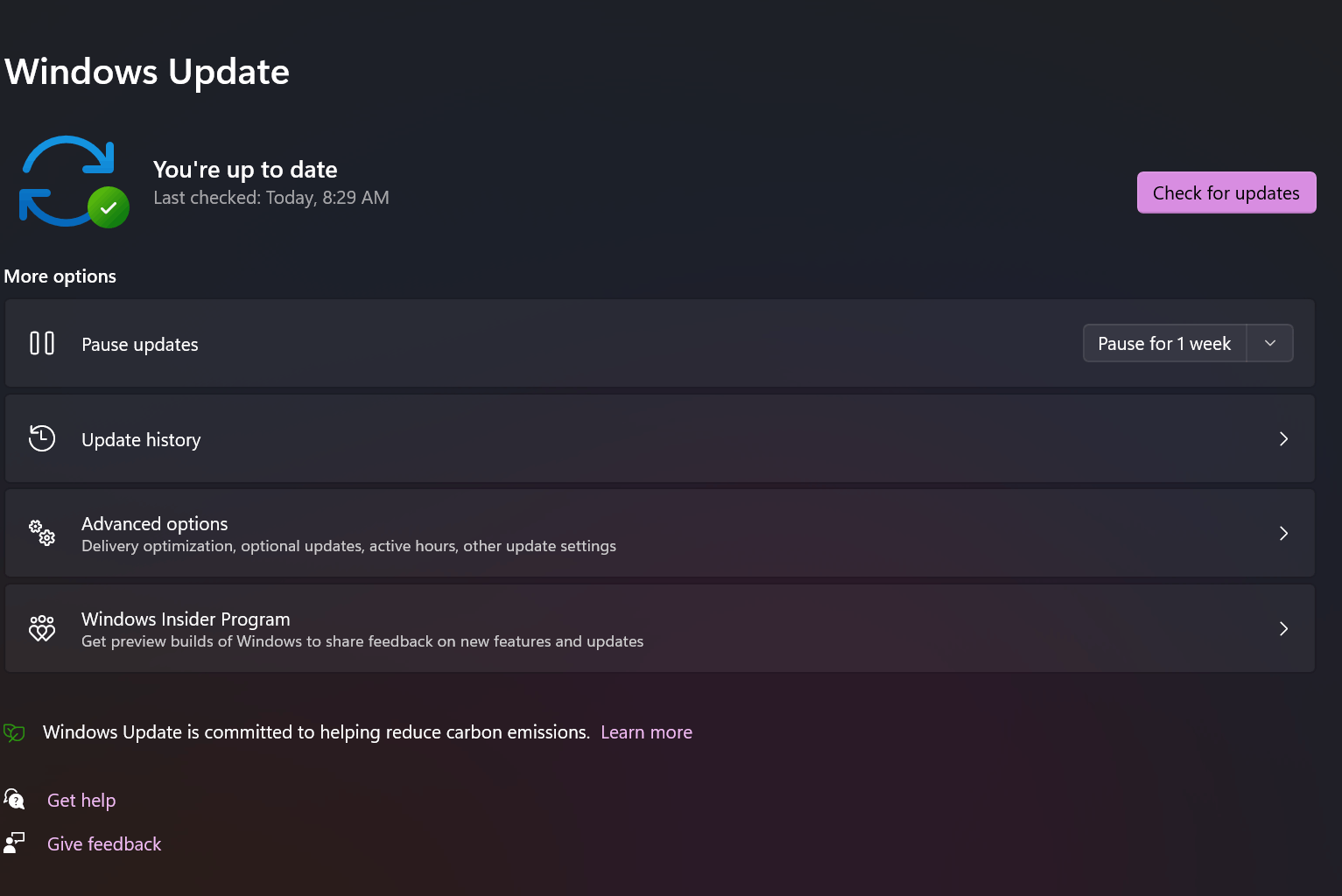Open the Give feedback link

[104, 844]
